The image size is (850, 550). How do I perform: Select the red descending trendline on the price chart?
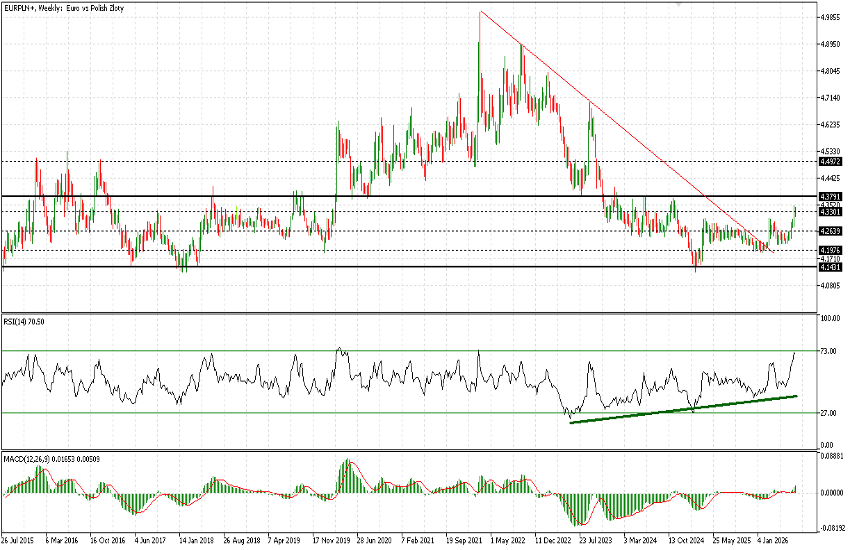pyautogui.click(x=627, y=132)
